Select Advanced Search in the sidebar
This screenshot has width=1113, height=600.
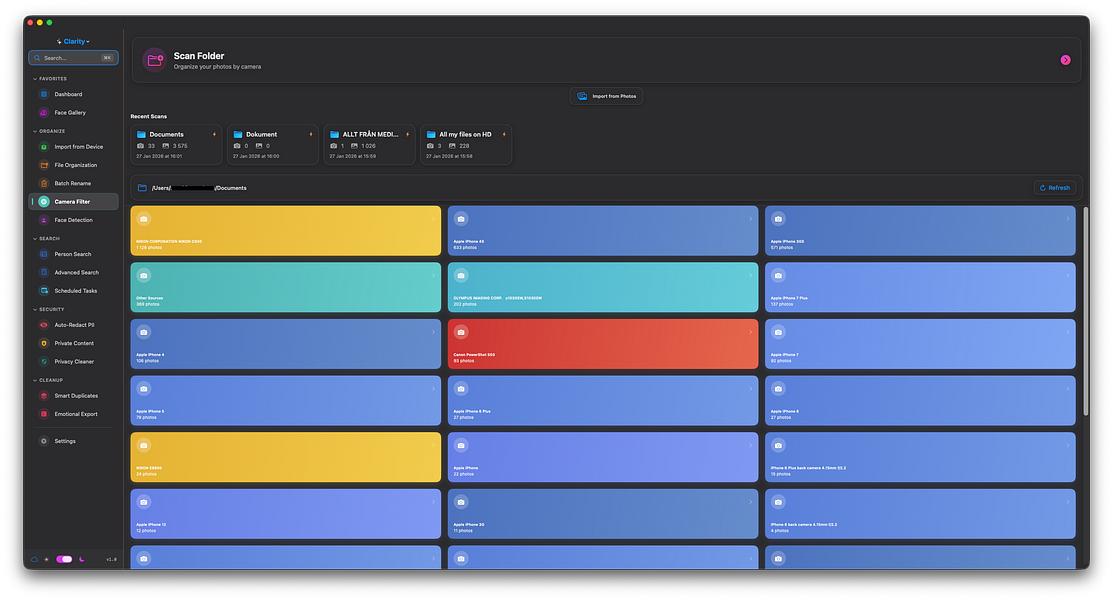pos(73,273)
